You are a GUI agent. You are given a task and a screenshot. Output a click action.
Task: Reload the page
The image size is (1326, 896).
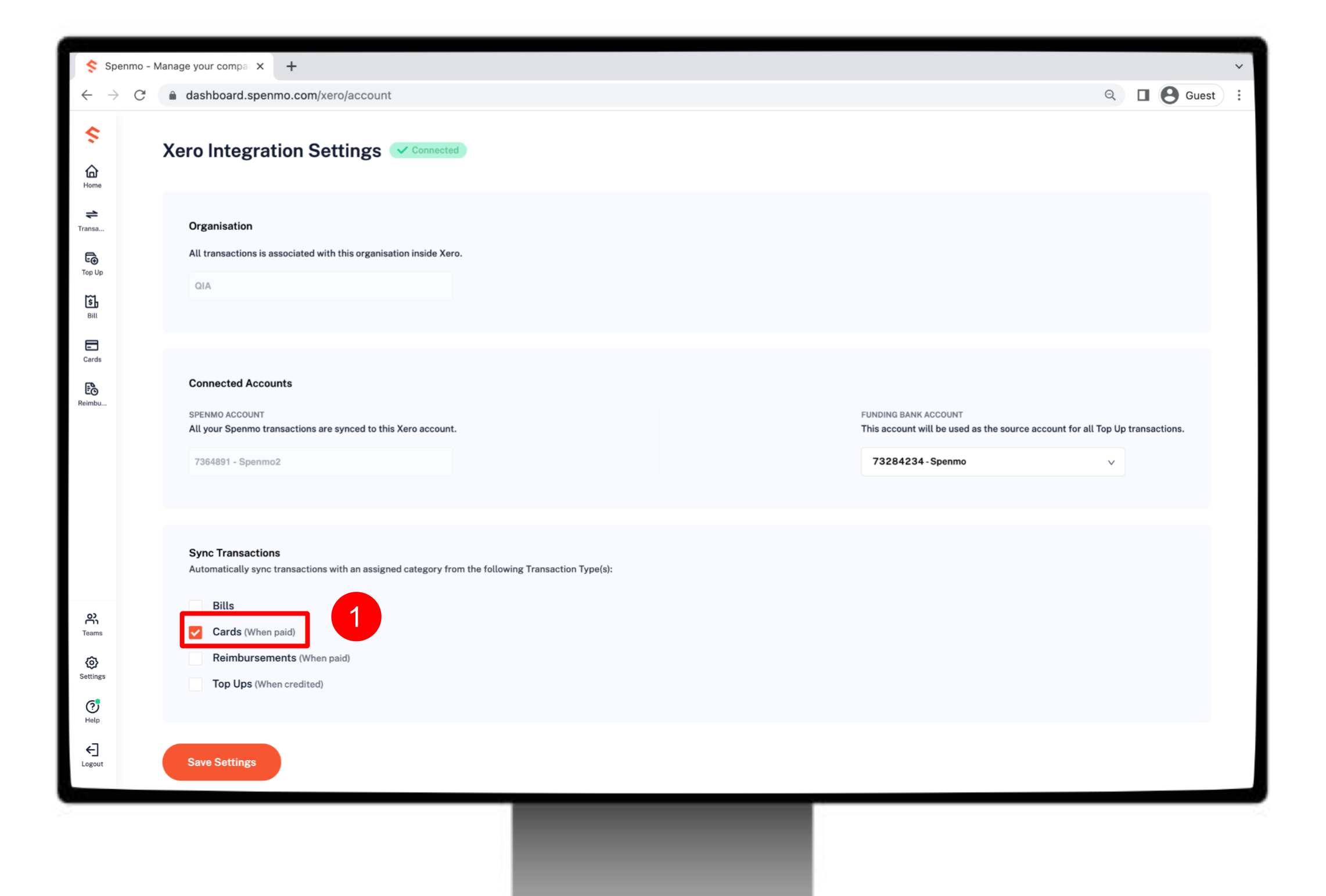coord(140,95)
